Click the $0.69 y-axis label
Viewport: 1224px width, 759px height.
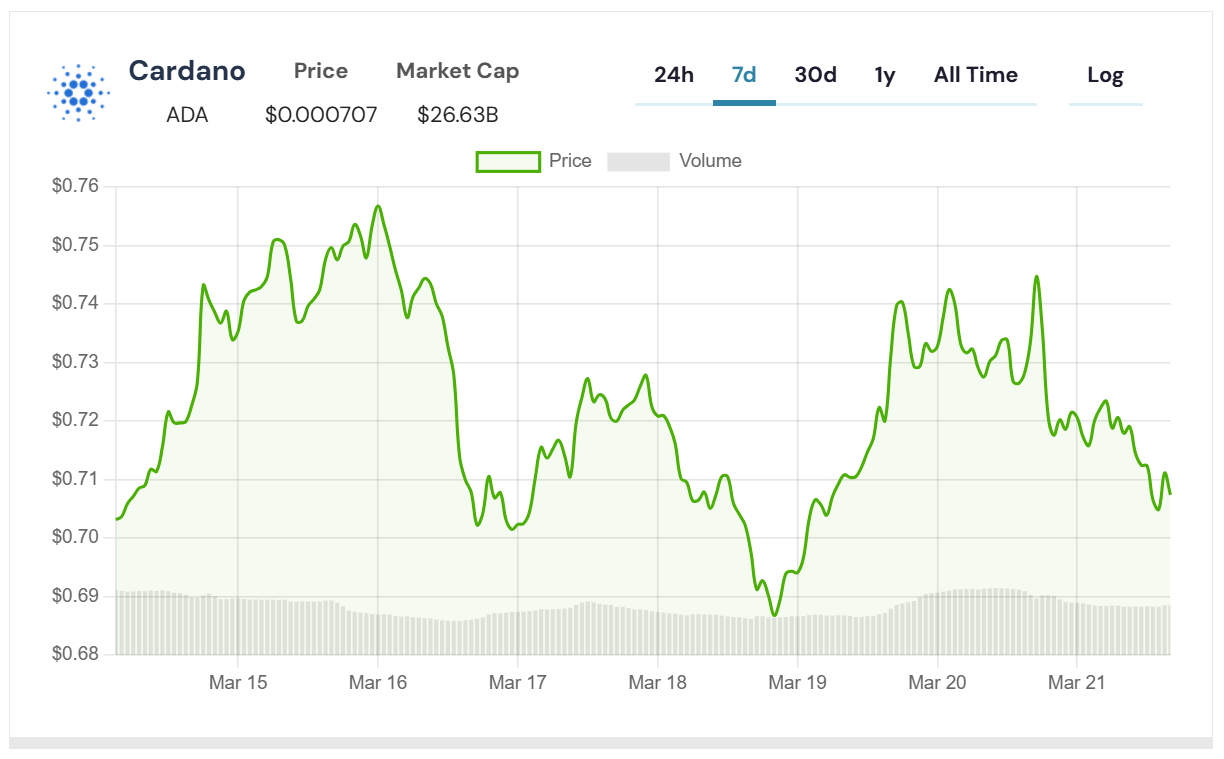tap(76, 596)
